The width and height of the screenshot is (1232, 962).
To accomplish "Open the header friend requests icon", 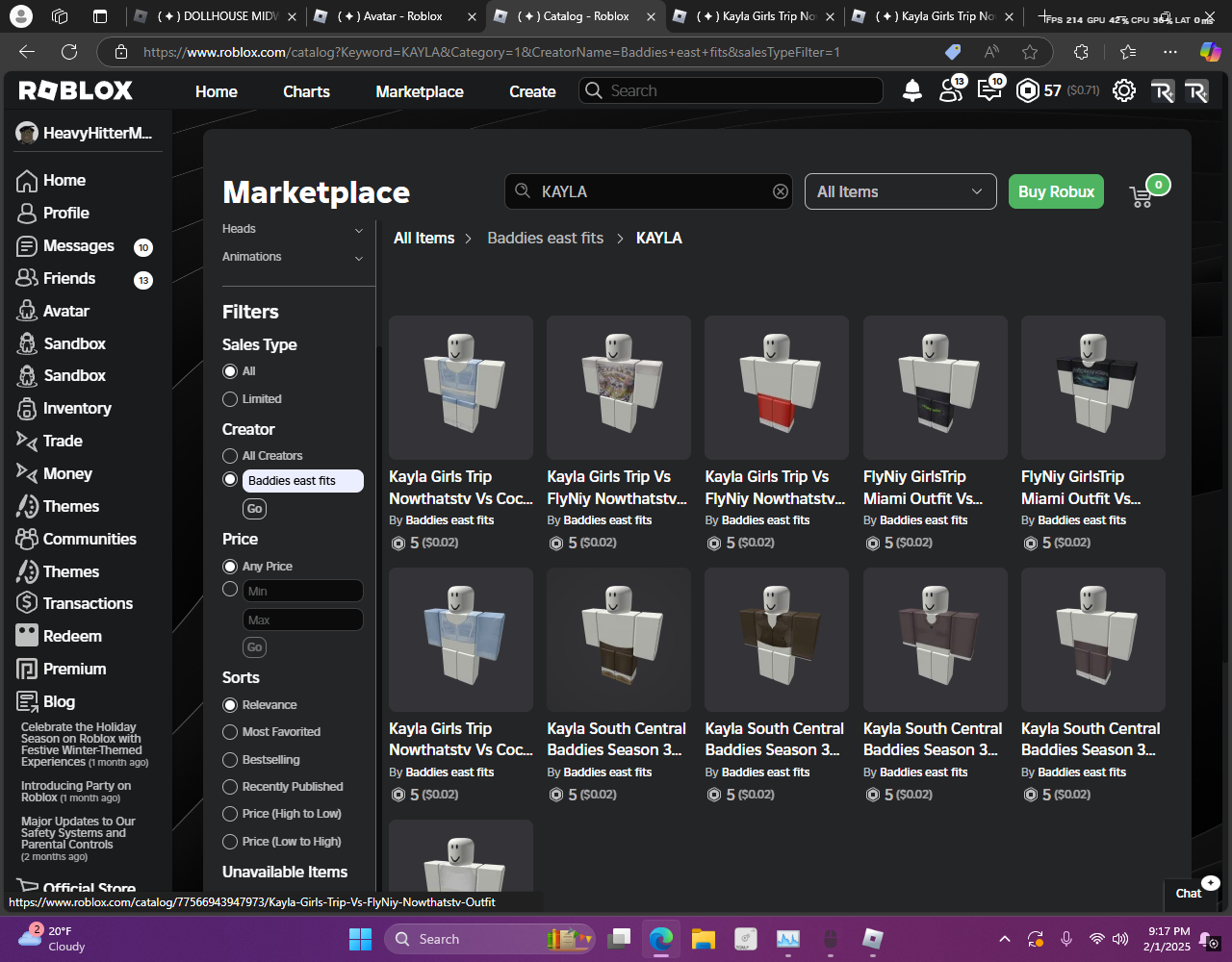I will (950, 90).
